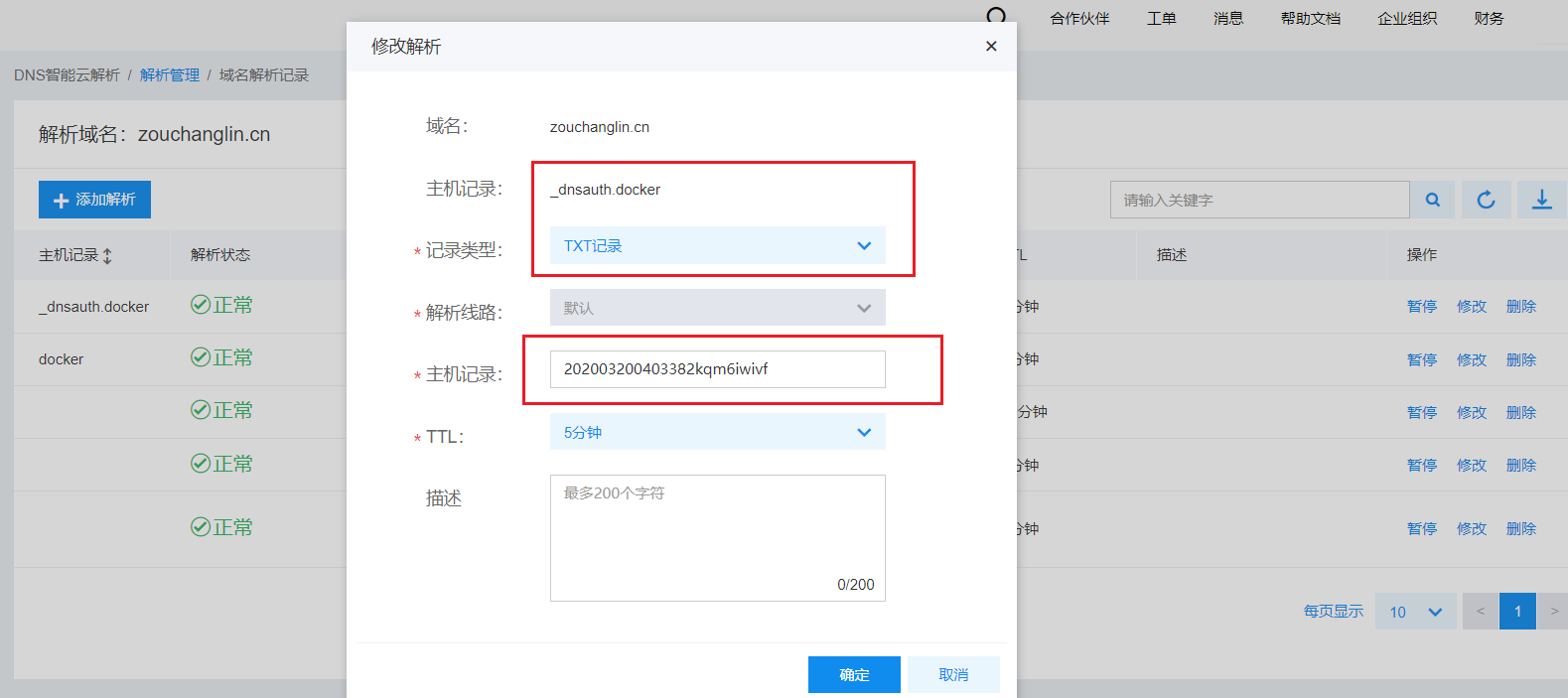Open the 每页显示 page size dropdown
The height and width of the screenshot is (698, 1568).
pyautogui.click(x=1415, y=612)
